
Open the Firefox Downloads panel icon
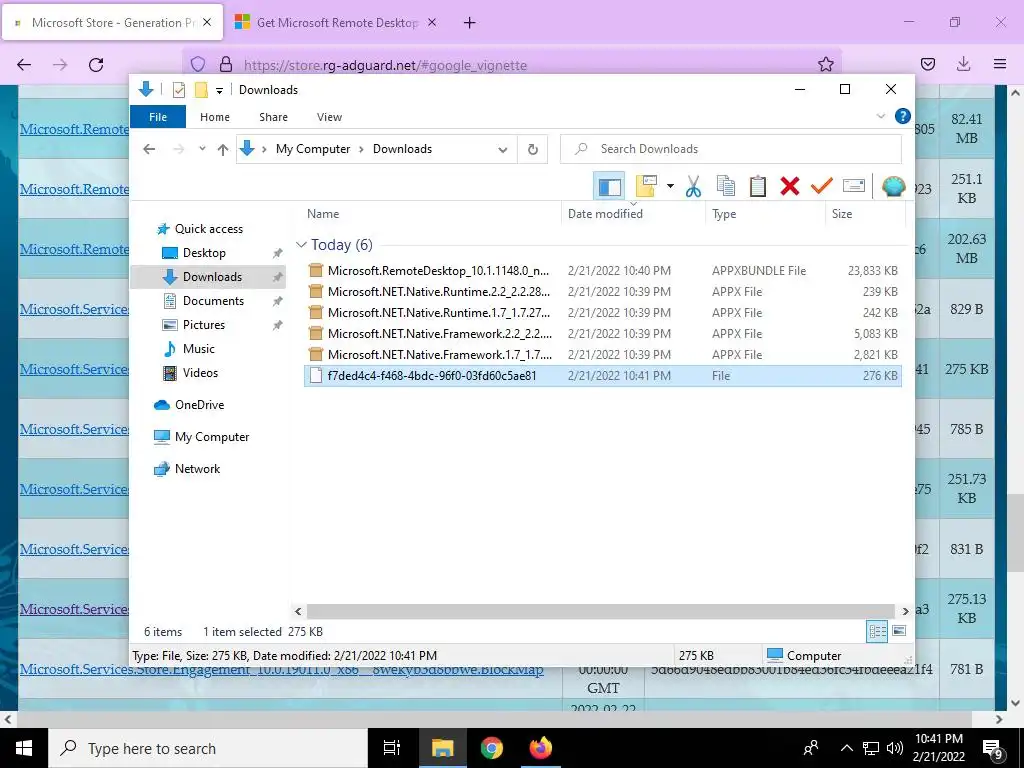(963, 64)
